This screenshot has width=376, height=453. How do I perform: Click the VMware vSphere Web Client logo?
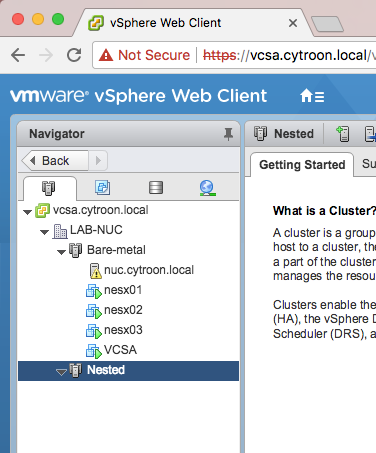click(139, 96)
